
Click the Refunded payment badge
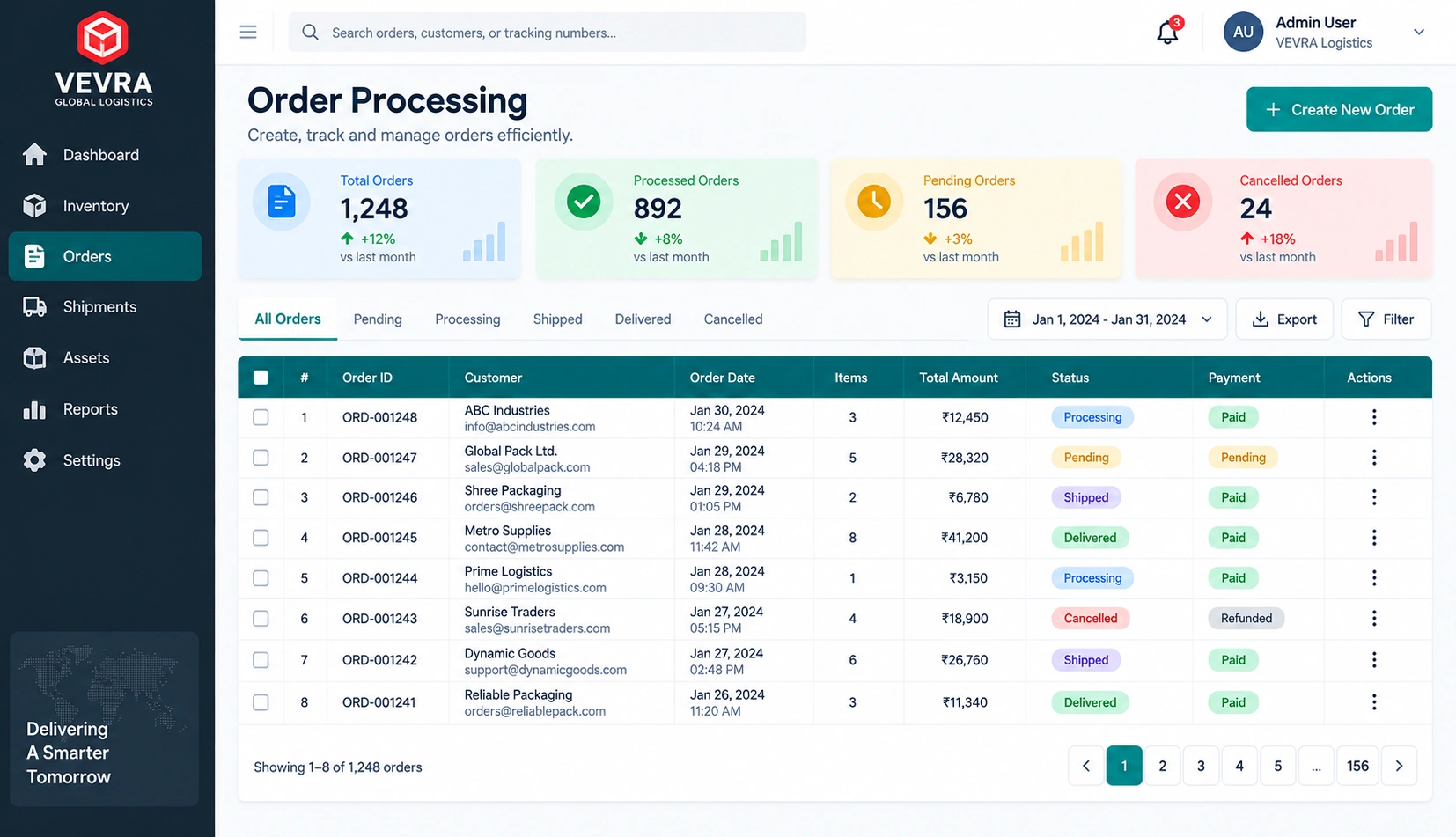1246,619
